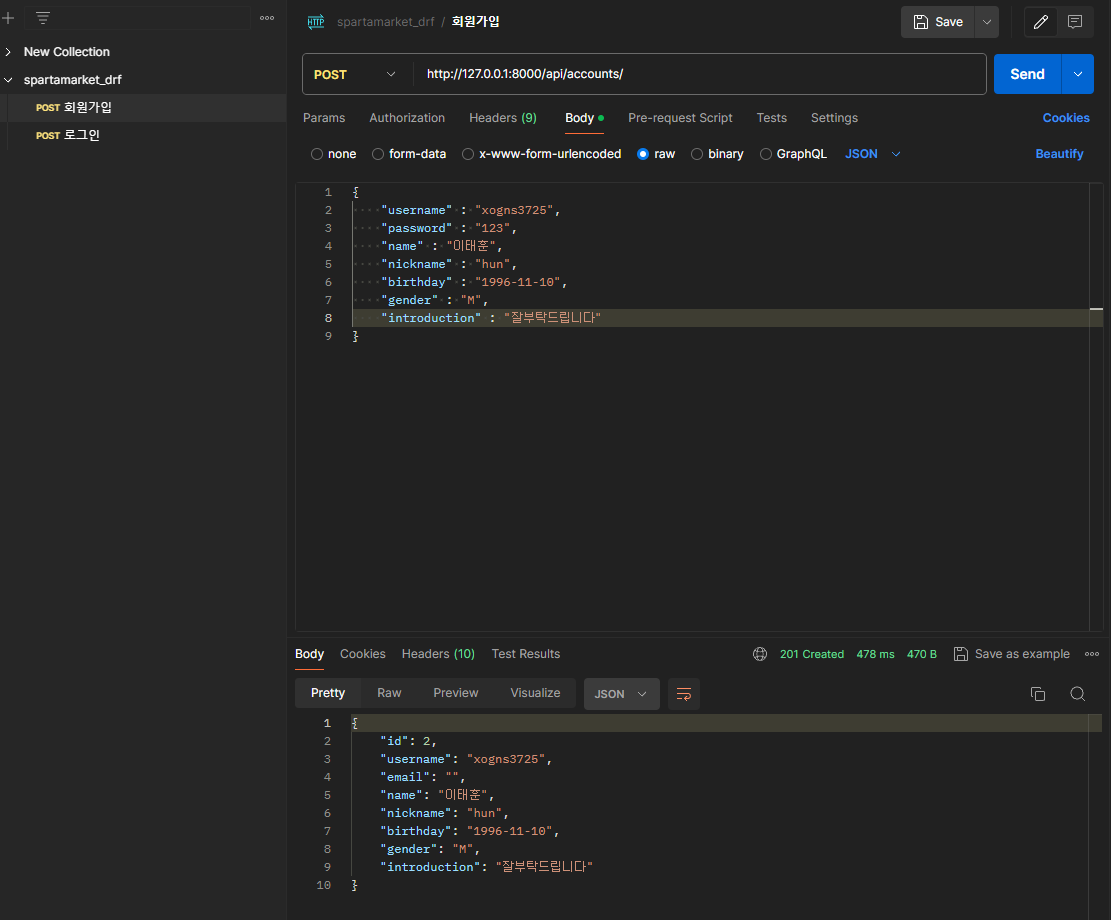Search response with magnifier icon
This screenshot has width=1111, height=920.
1077,694
